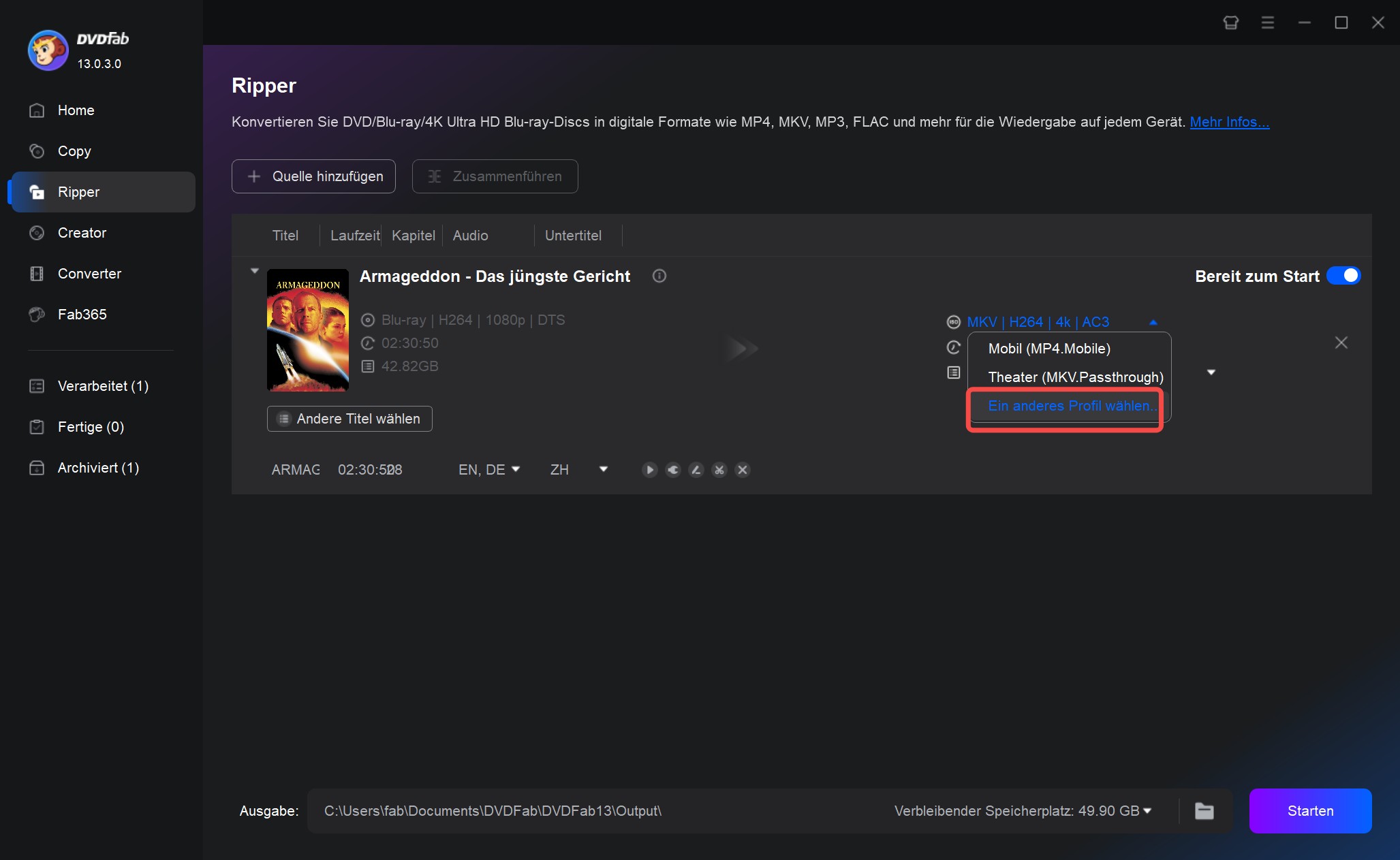Open the Copy module
The image size is (1400, 860).
click(104, 151)
